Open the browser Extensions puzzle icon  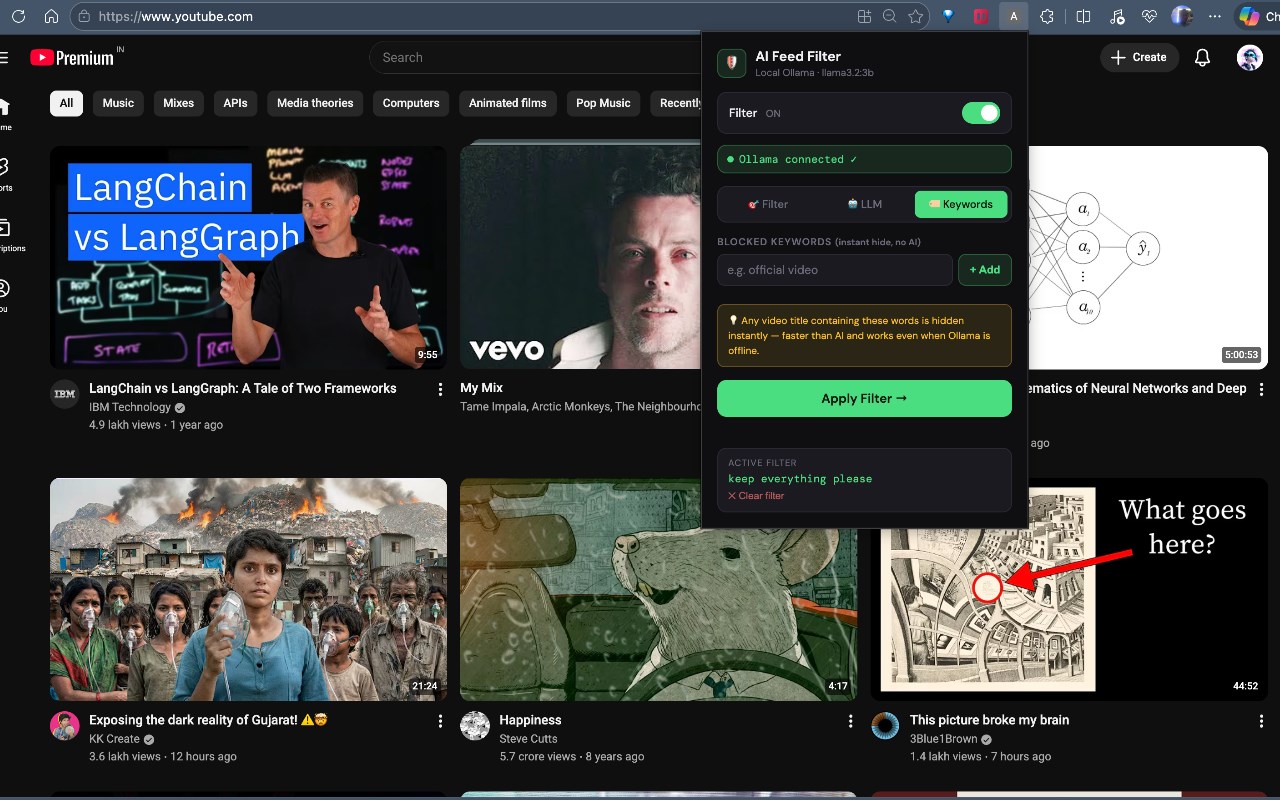pos(1047,16)
